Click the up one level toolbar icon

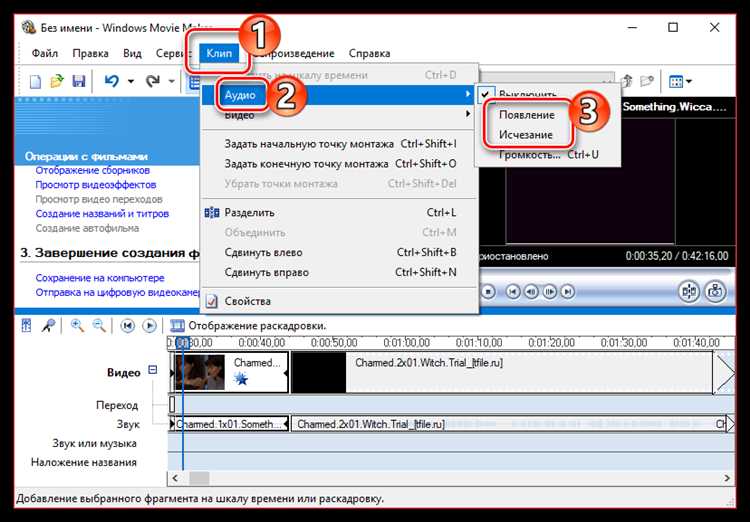point(628,81)
